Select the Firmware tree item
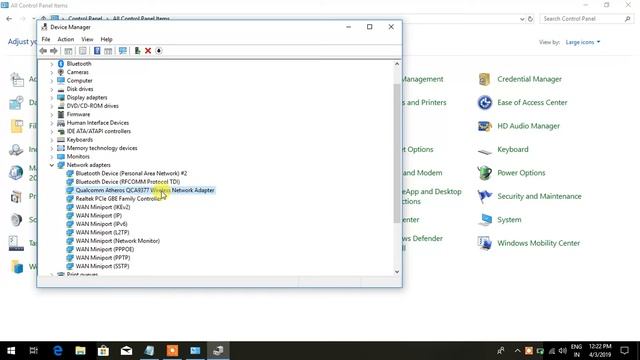The image size is (640, 360). point(78,114)
